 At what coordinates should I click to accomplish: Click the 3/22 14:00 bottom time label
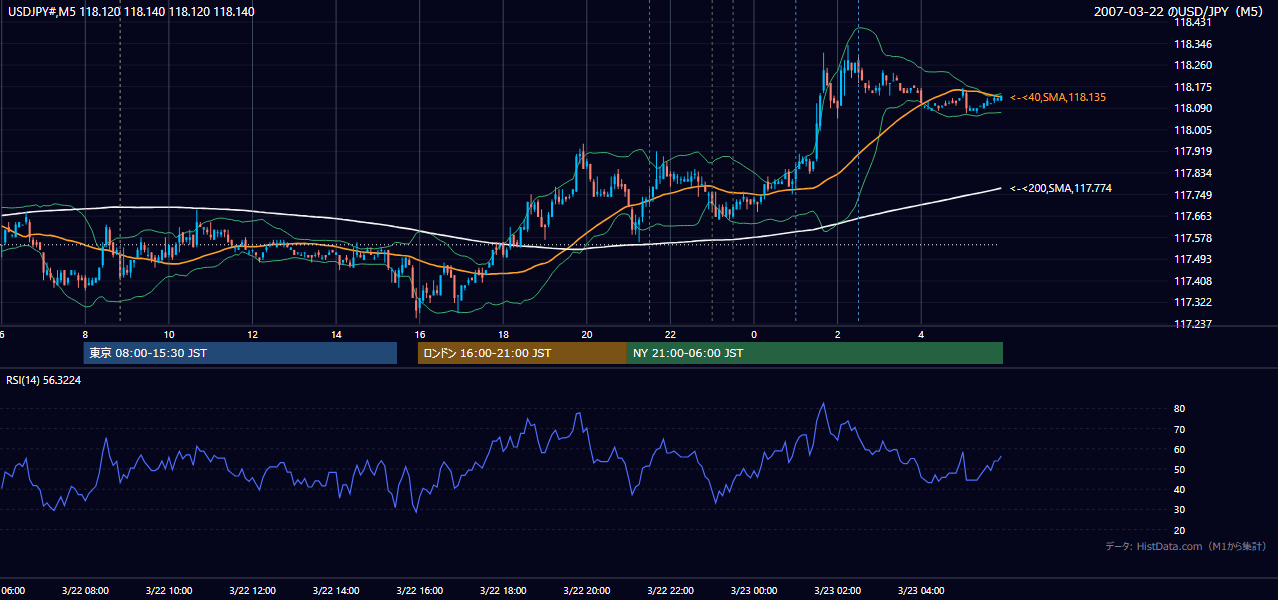tap(334, 590)
